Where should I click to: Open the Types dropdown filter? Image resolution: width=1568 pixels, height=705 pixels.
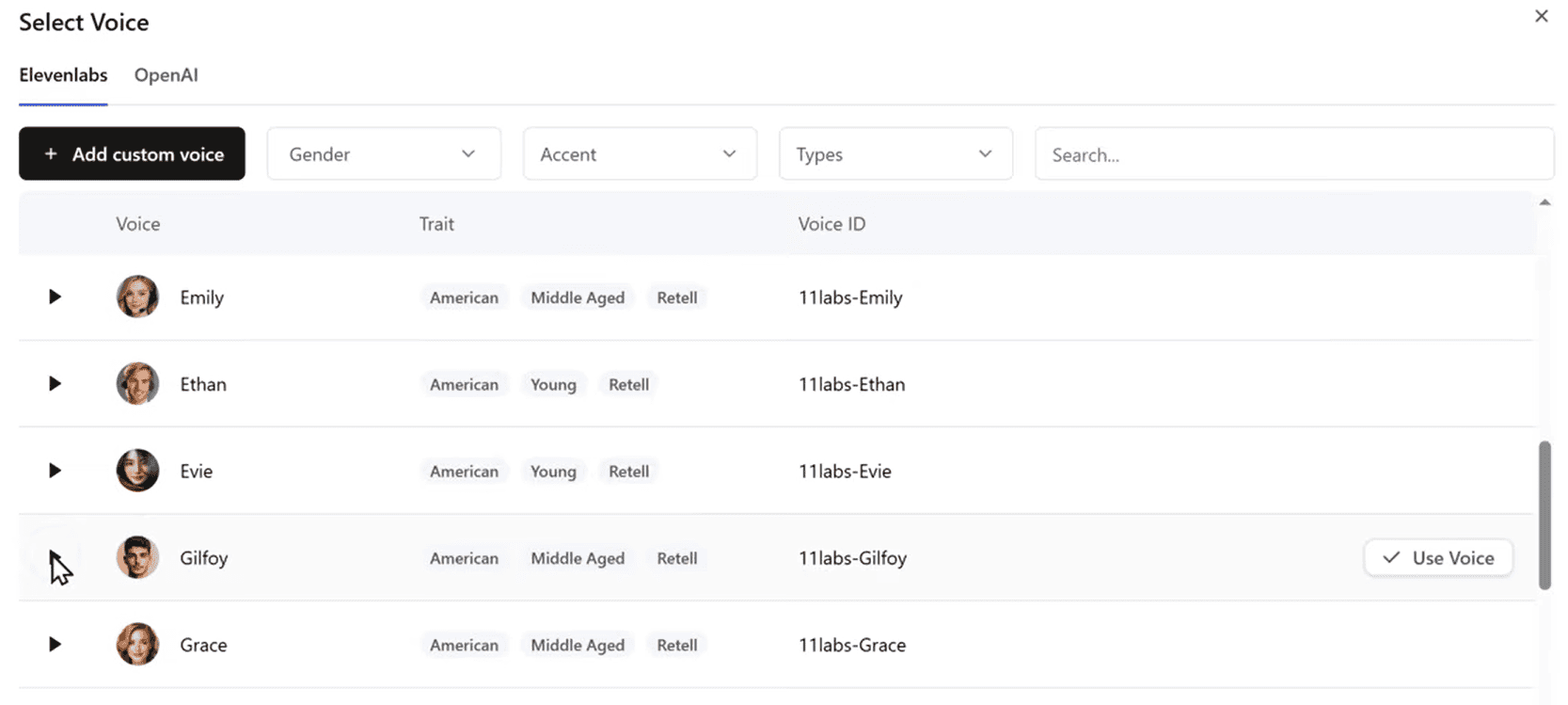[x=895, y=154]
